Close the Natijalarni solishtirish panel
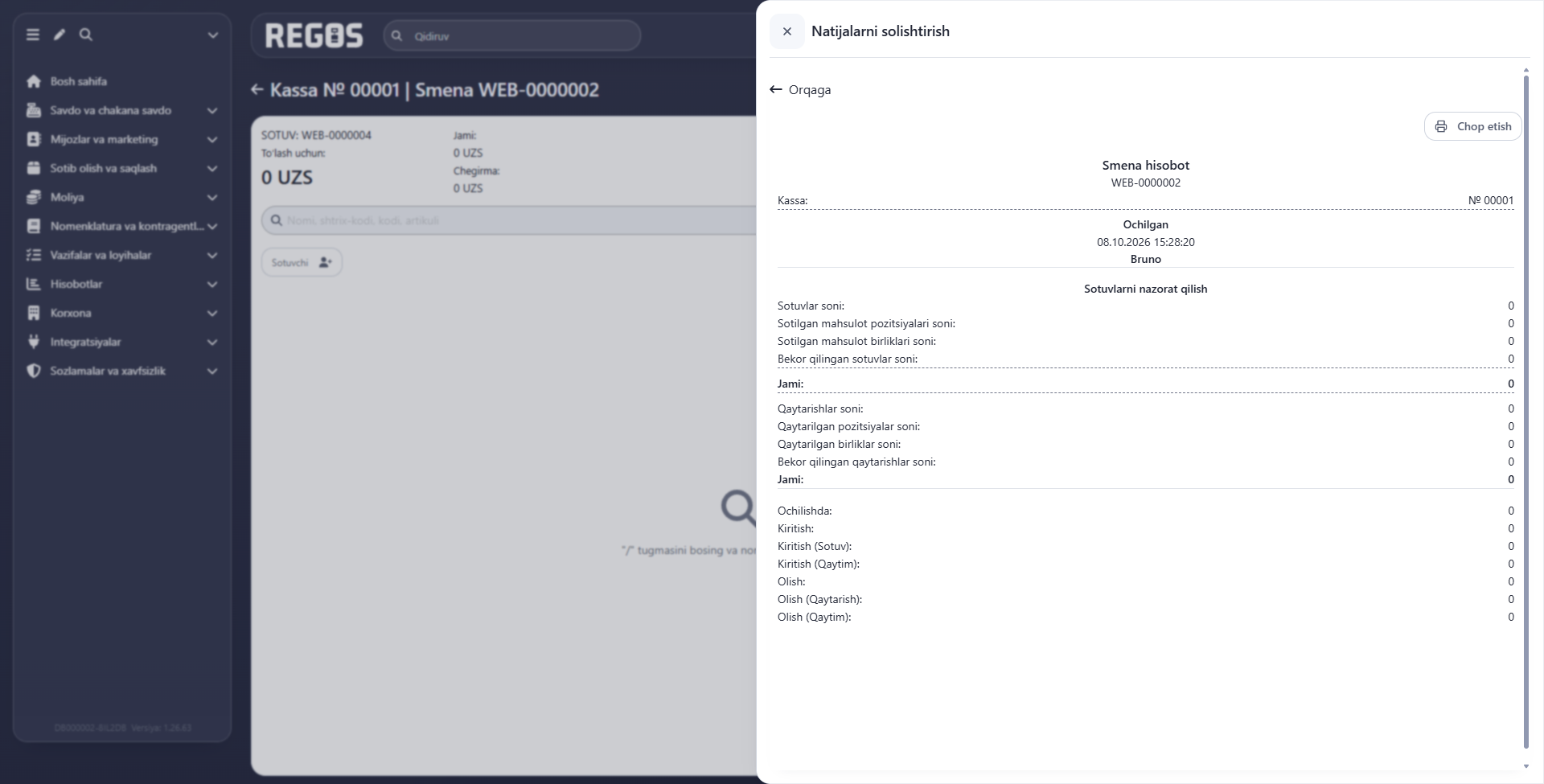Viewport: 1544px width, 784px height. [786, 31]
